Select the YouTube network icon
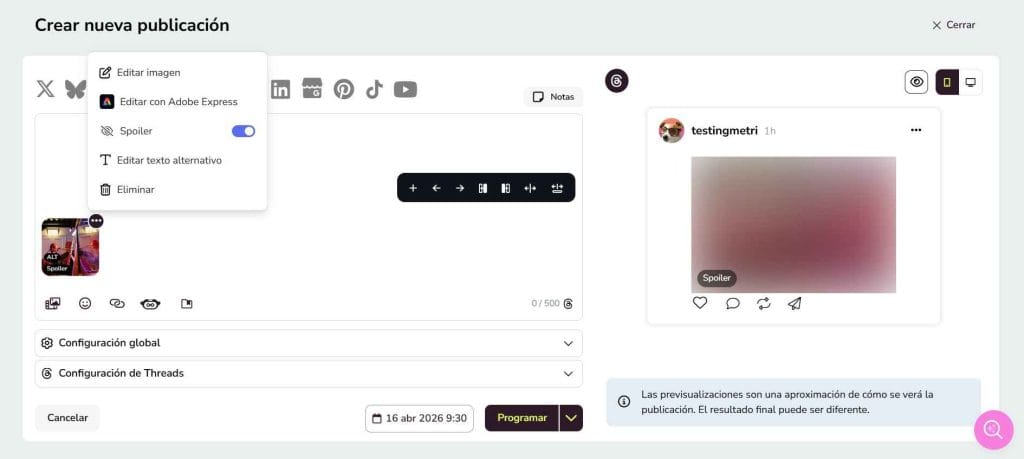 click(x=405, y=89)
